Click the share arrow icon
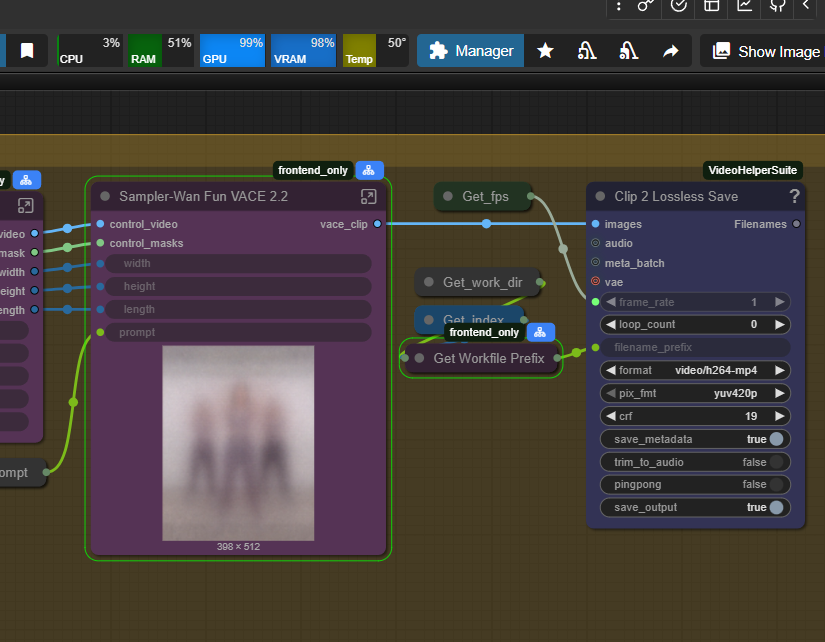 (x=670, y=51)
